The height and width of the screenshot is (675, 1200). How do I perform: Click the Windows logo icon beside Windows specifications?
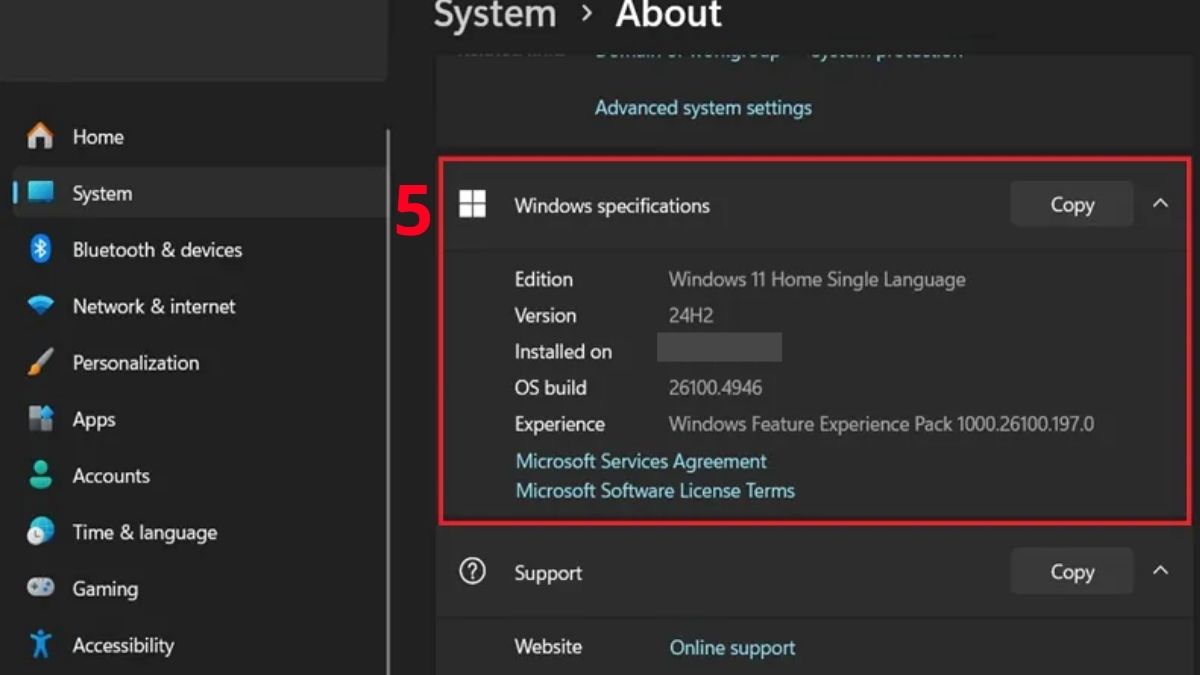(x=472, y=205)
